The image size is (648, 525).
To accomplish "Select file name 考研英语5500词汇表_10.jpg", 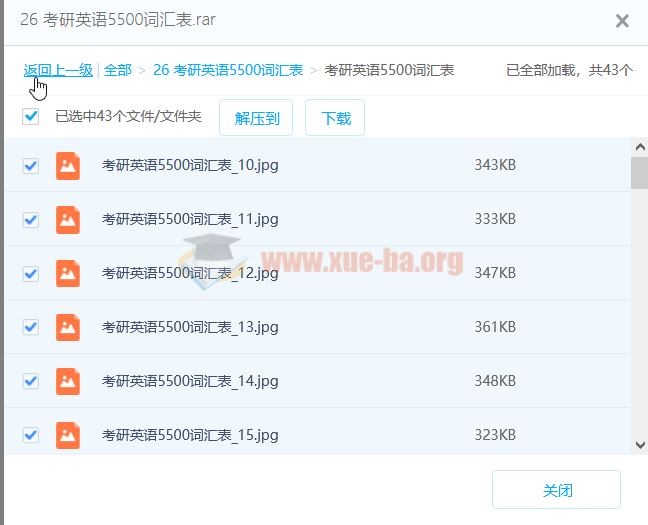I will point(190,165).
